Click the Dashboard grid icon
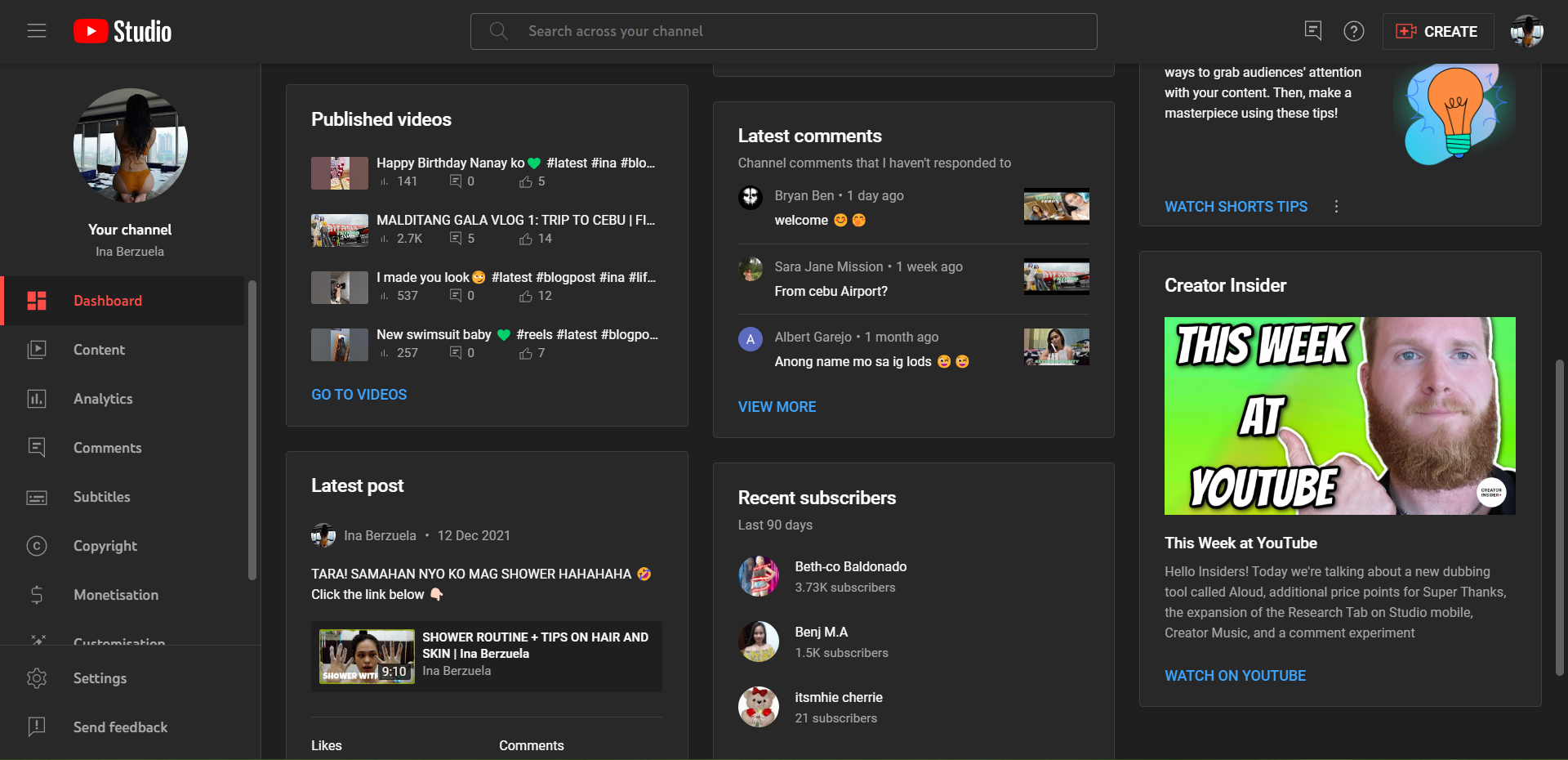This screenshot has height=760, width=1568. point(37,301)
